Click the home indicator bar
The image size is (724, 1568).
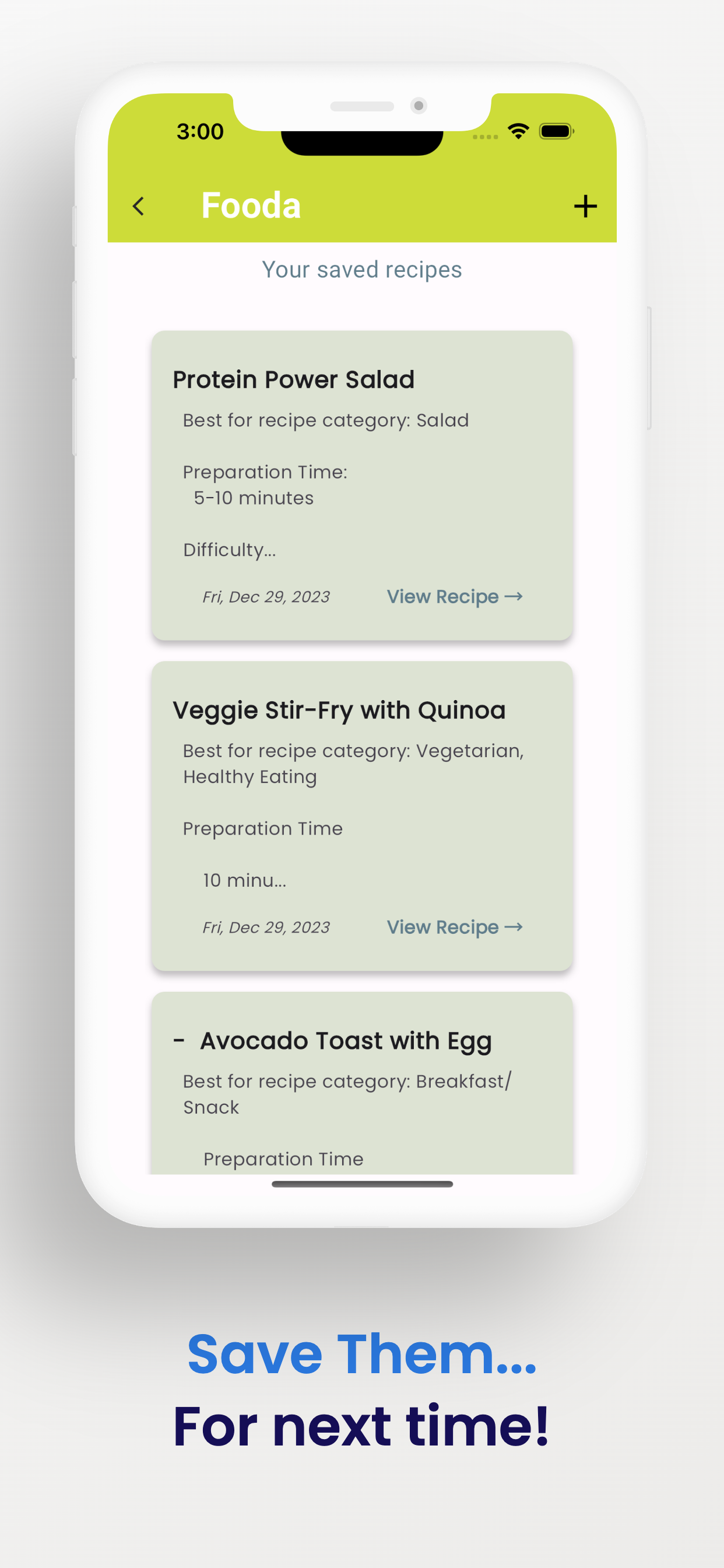(x=362, y=1184)
